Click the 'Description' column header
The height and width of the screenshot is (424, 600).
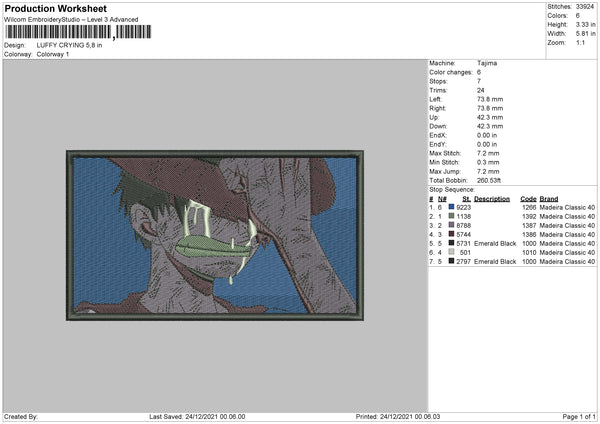pos(492,199)
